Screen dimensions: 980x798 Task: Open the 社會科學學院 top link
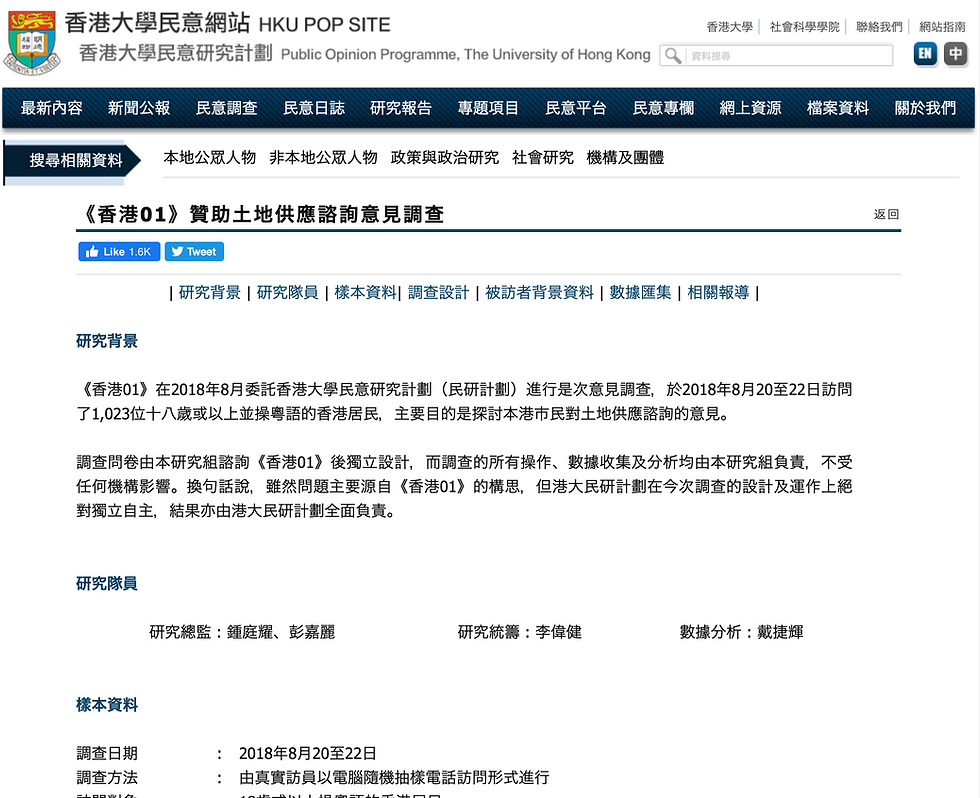804,27
